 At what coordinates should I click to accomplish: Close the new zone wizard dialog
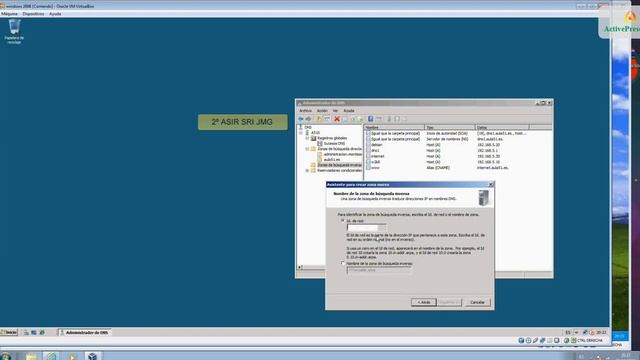(x=491, y=184)
